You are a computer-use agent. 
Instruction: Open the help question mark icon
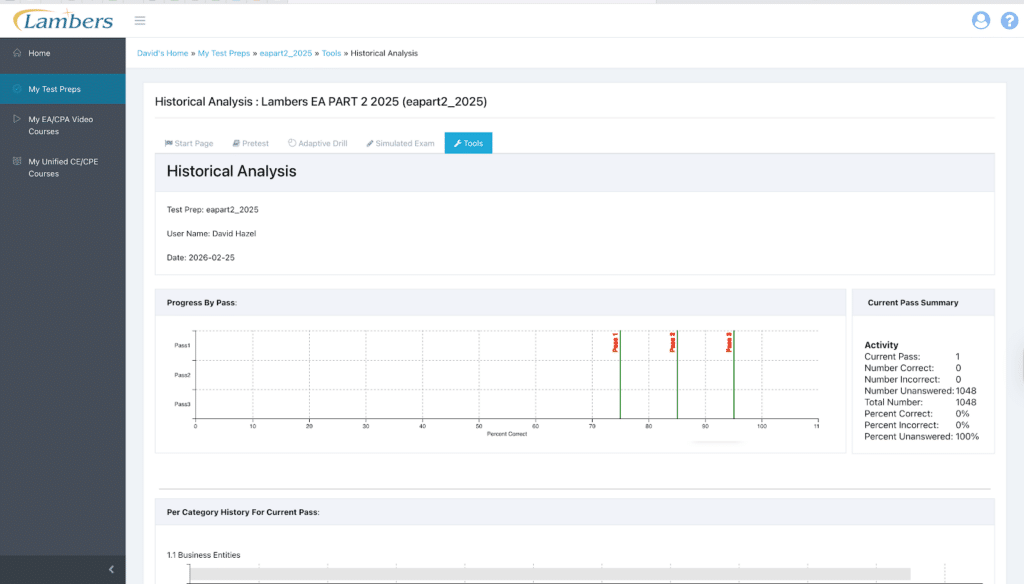click(x=1008, y=20)
